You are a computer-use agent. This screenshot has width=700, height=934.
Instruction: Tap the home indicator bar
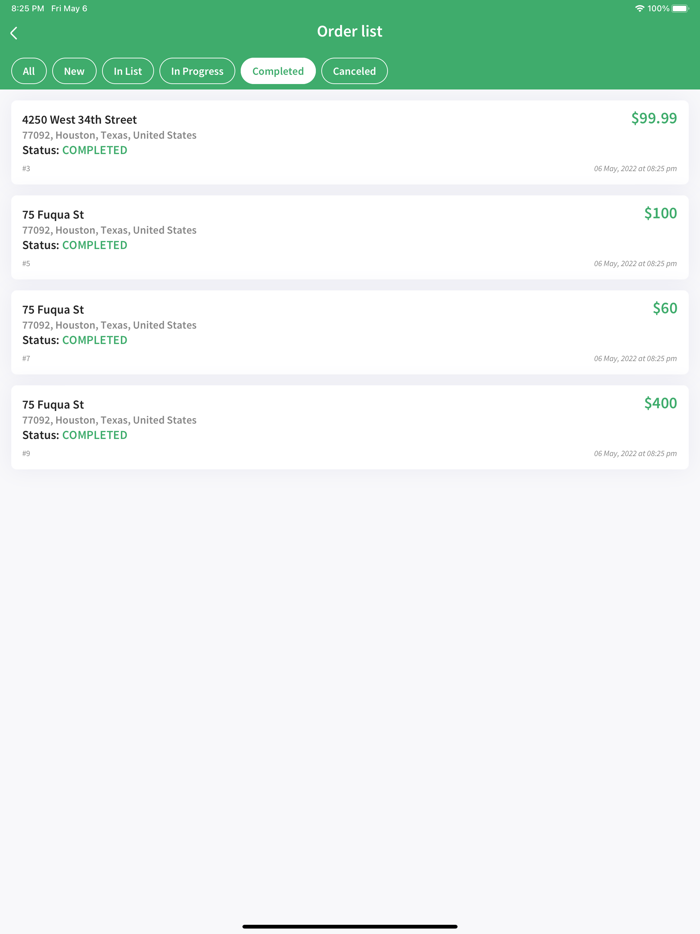point(350,926)
